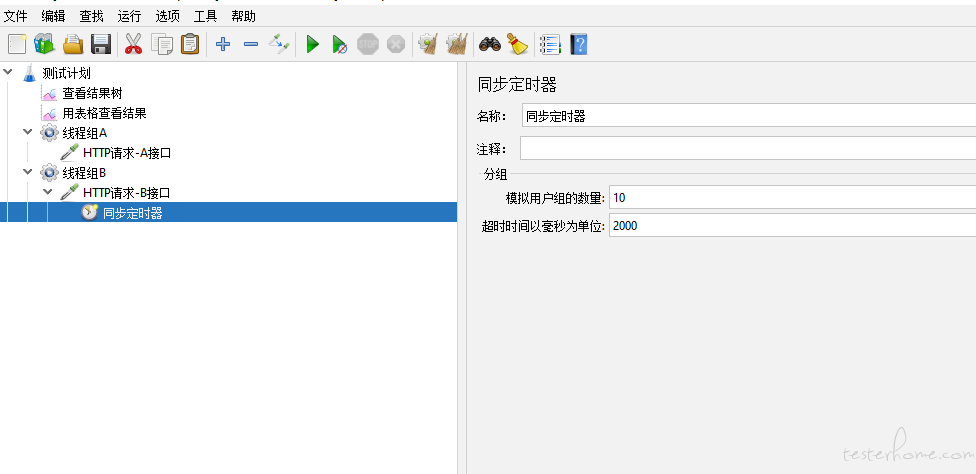Collapse the 线程组A node
Screen dimensions: 976x474
point(27,132)
